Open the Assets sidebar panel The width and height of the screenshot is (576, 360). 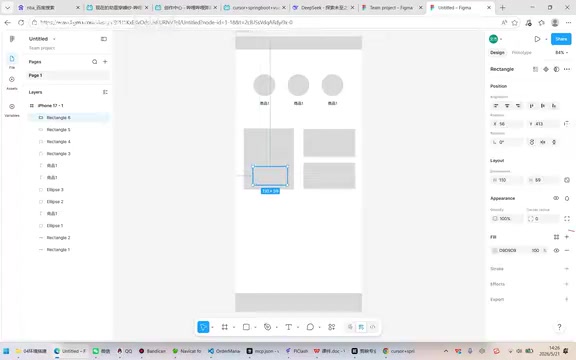(12, 83)
